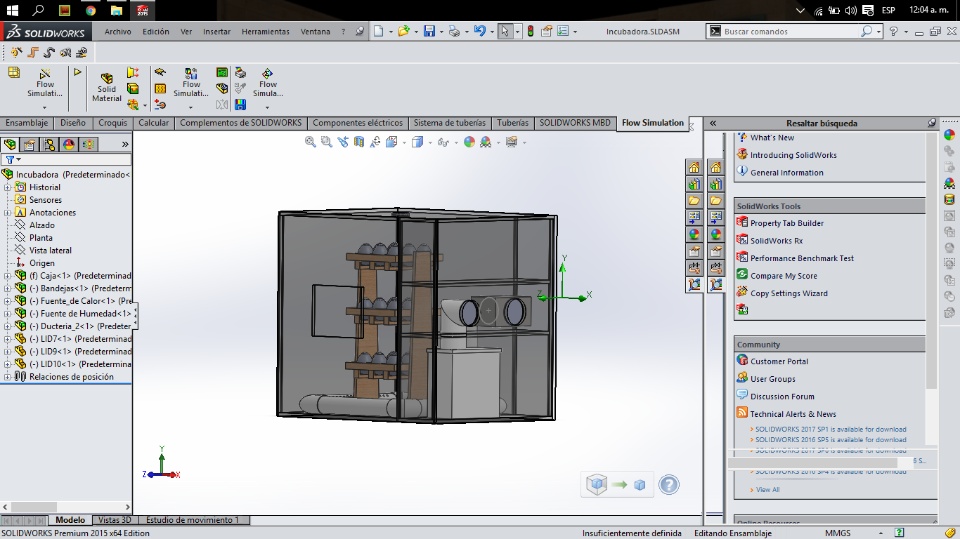Open the FeatureManager design tree tab
The height and width of the screenshot is (539, 960).
click(10, 145)
